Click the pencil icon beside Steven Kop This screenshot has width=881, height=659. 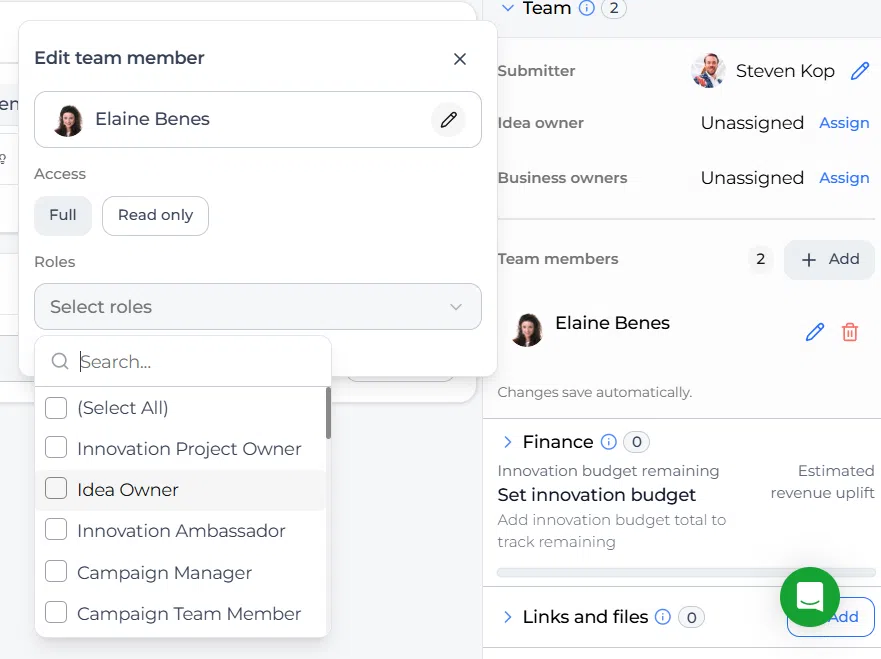(x=860, y=71)
